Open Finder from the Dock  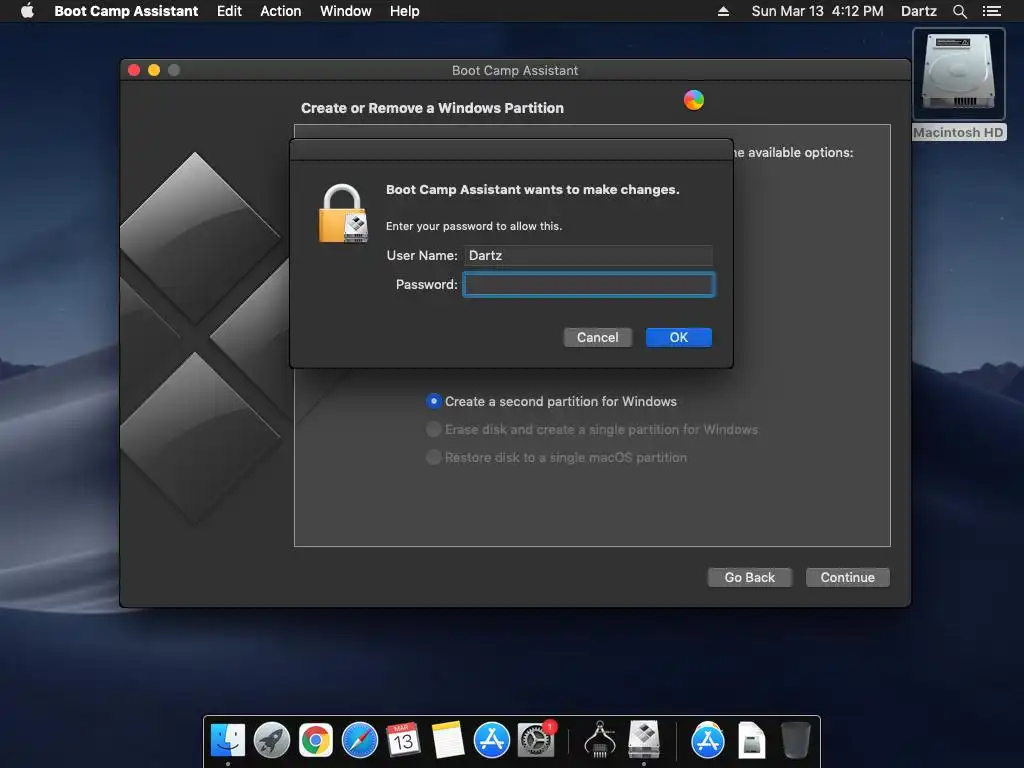(x=228, y=741)
